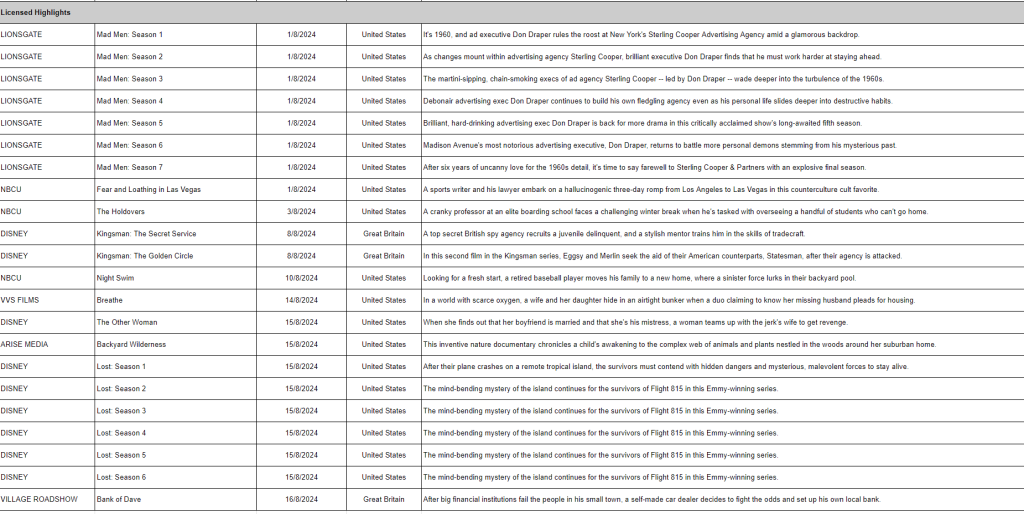The image size is (1024, 514).
Task: Select the Mad Men: Season 1 title cell
Action: click(x=129, y=34)
